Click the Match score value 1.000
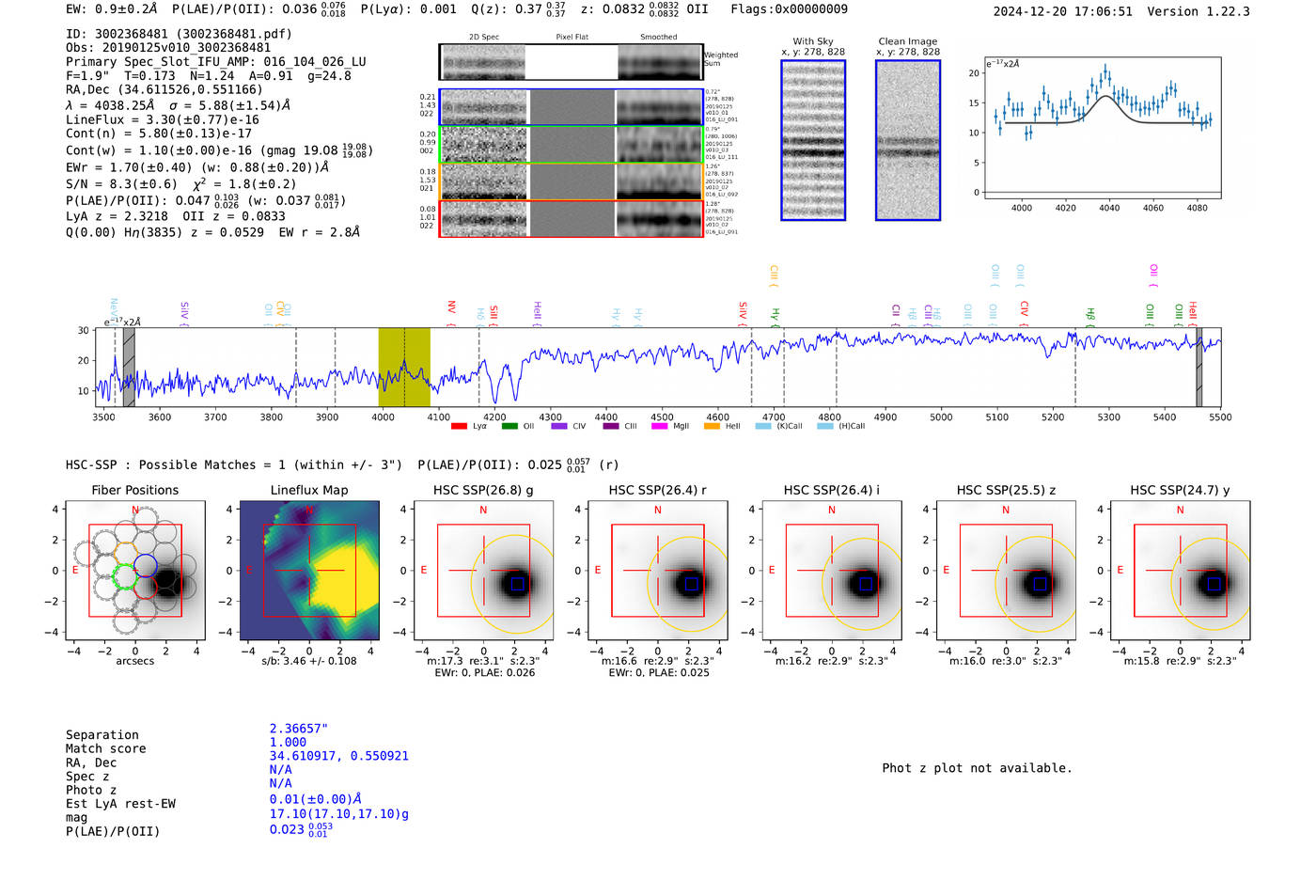The width and height of the screenshot is (1316, 896). 288,742
